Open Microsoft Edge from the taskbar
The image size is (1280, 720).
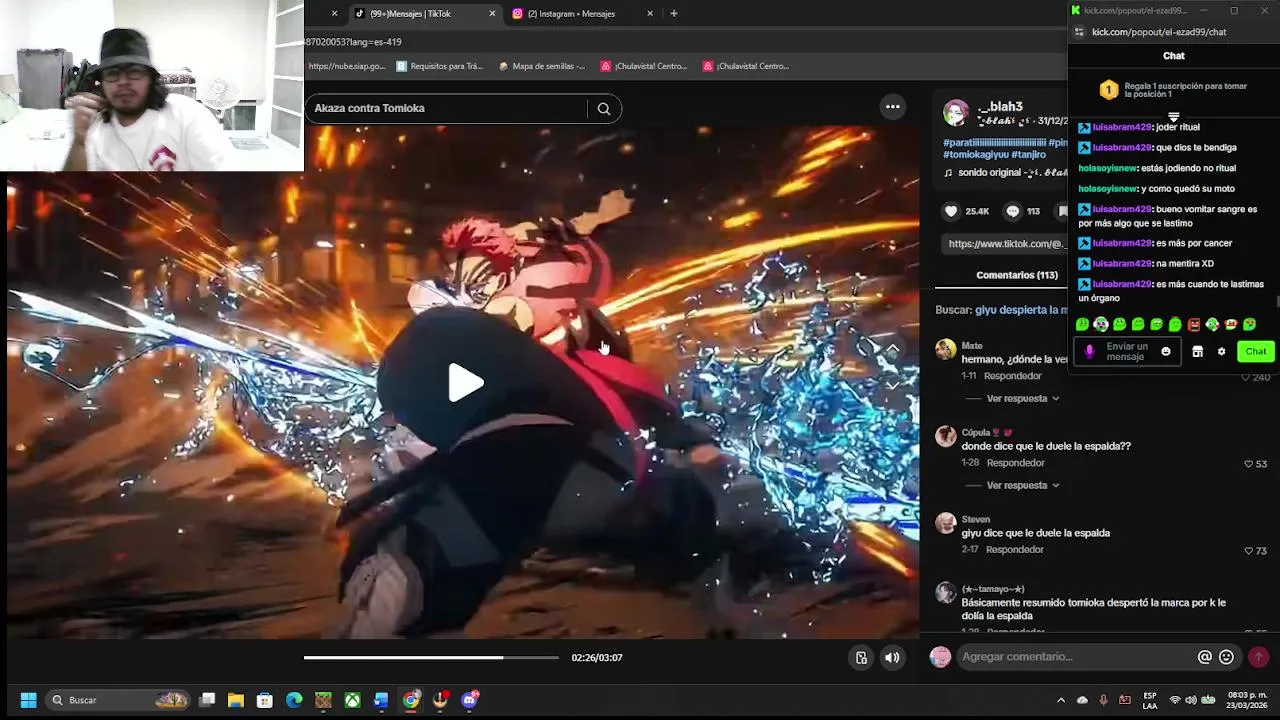(x=294, y=700)
